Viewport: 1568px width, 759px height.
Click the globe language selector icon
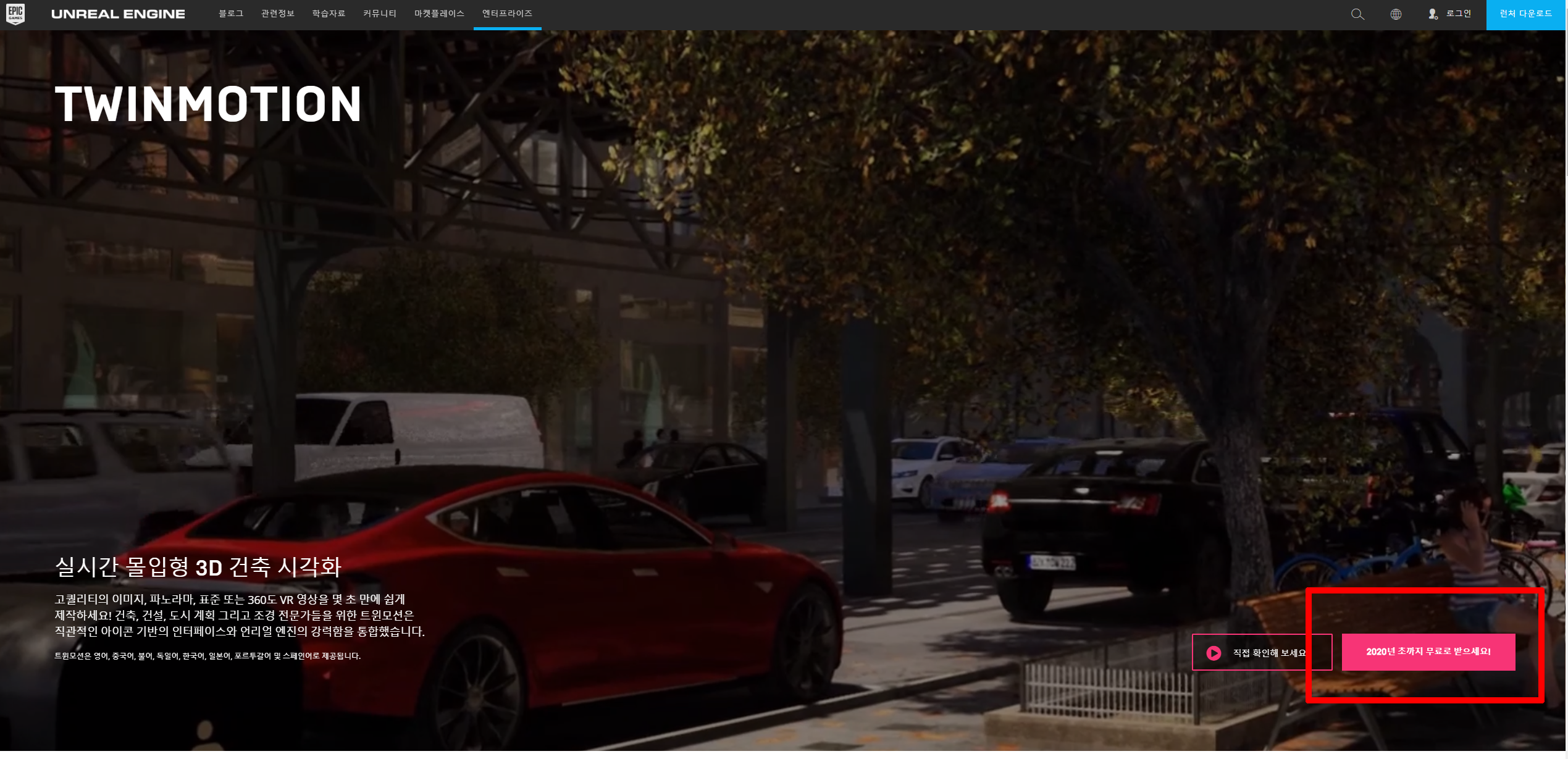(x=1395, y=14)
